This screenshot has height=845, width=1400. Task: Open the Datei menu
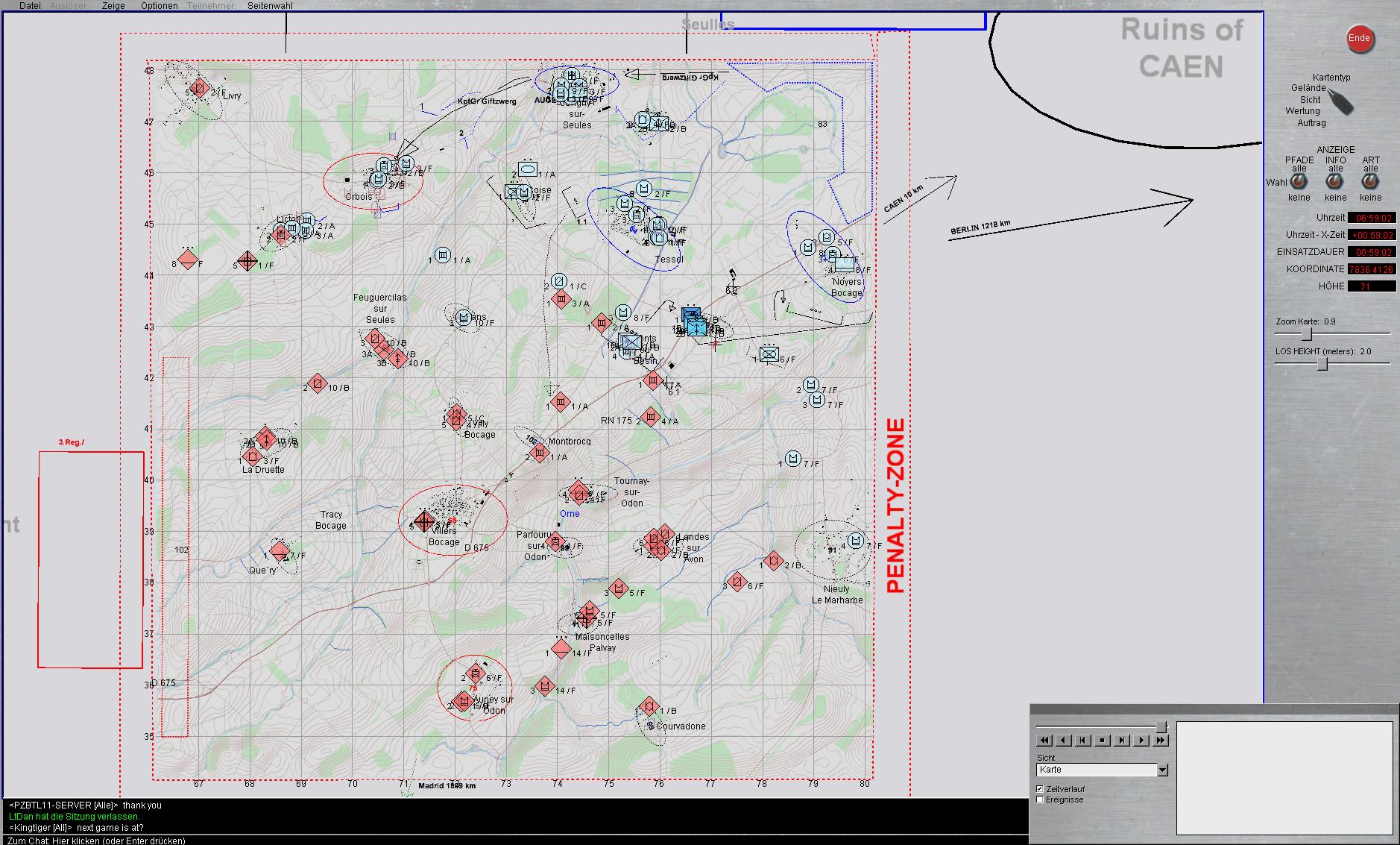coord(30,6)
